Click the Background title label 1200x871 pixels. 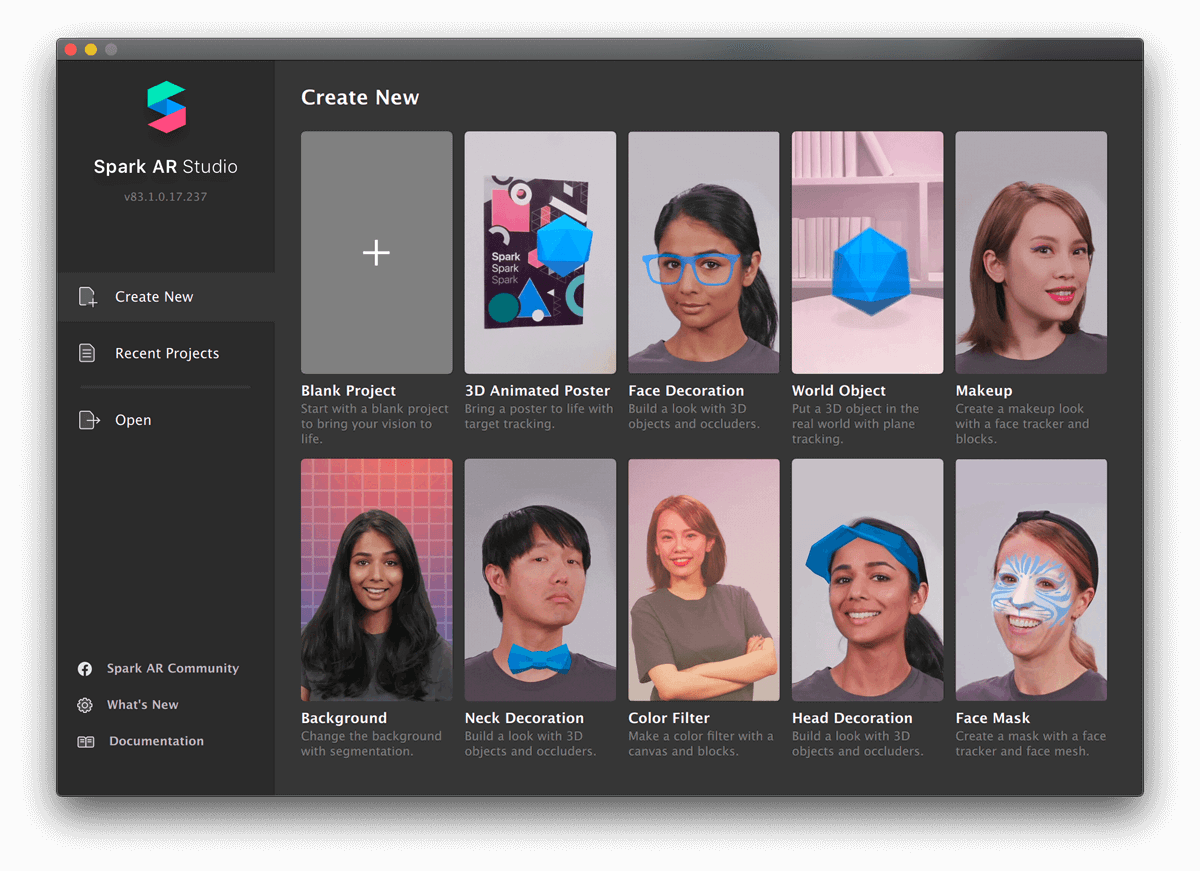pyautogui.click(x=344, y=718)
